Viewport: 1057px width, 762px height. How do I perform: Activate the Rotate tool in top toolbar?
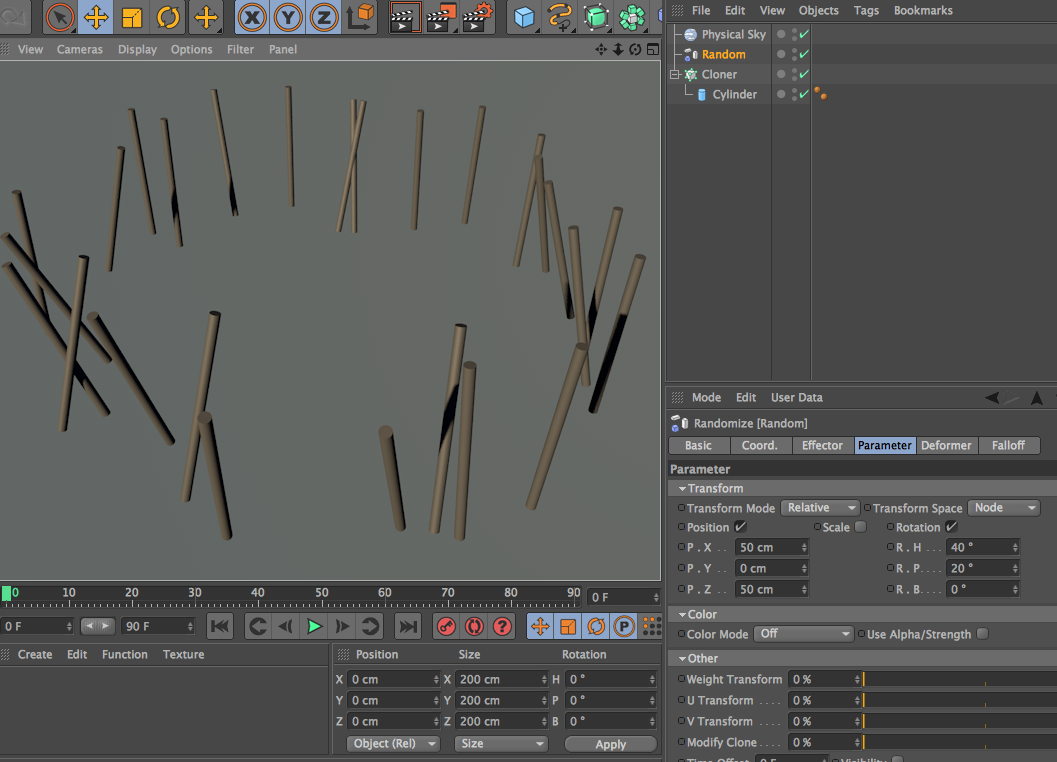(167, 17)
